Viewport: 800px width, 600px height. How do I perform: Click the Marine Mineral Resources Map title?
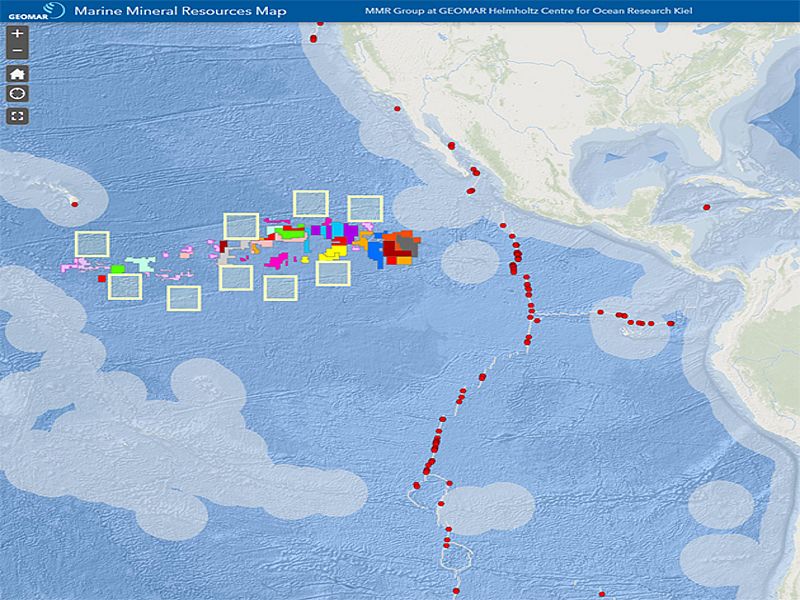[180, 12]
